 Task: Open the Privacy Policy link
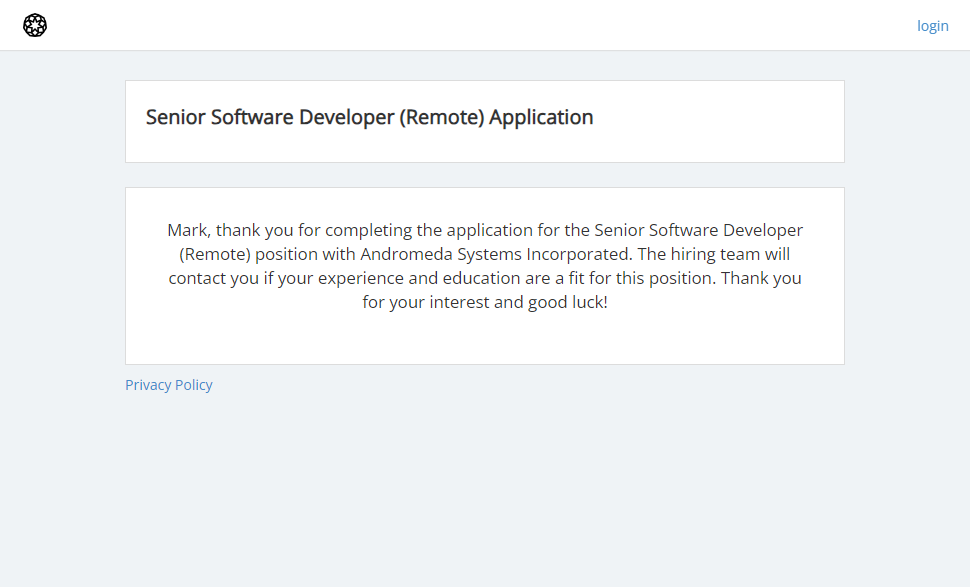click(169, 385)
